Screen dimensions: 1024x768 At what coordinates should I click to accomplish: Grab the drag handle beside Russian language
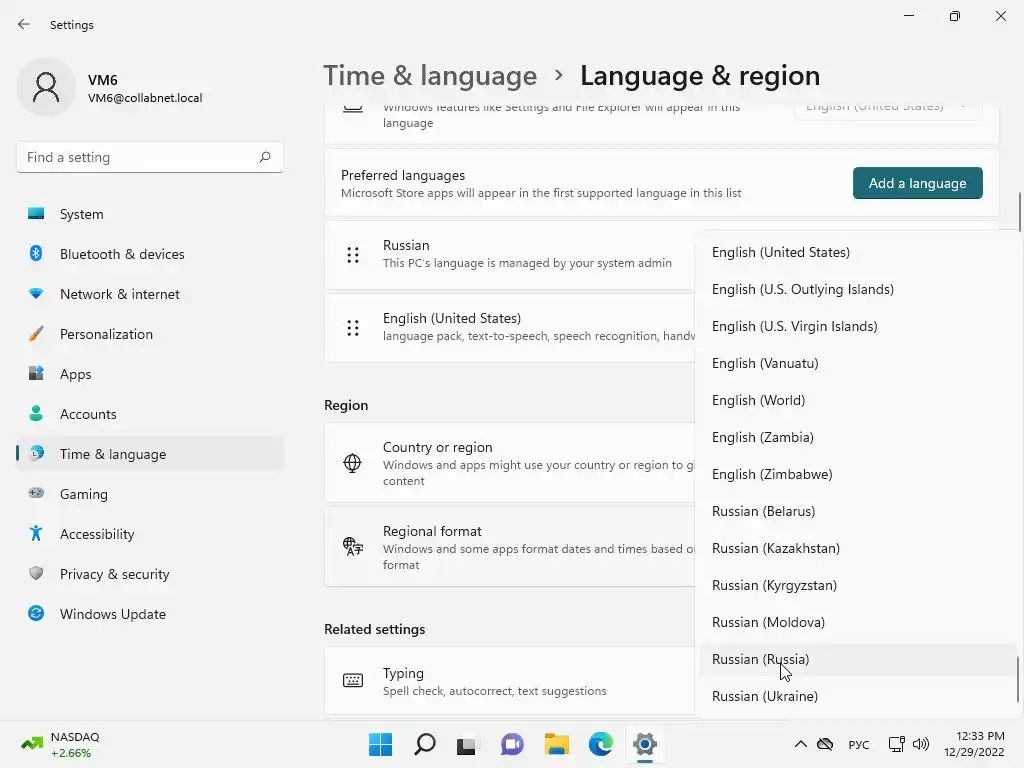(x=353, y=255)
